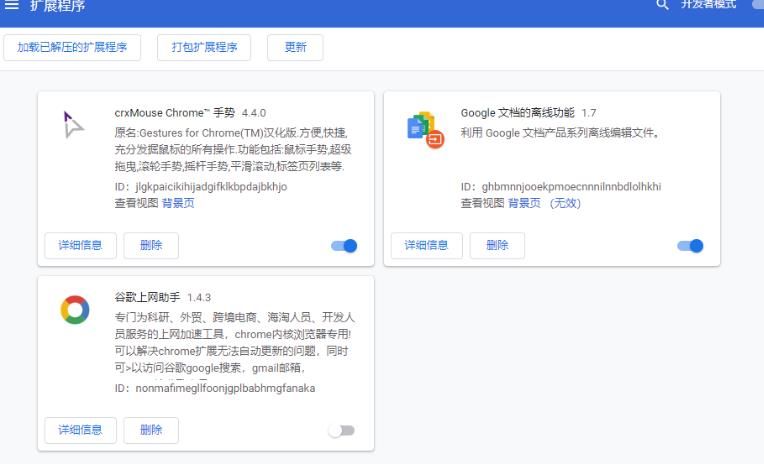Click the Google 文档 offline extension icon
Image resolution: width=764 pixels, height=464 pixels.
(x=425, y=130)
